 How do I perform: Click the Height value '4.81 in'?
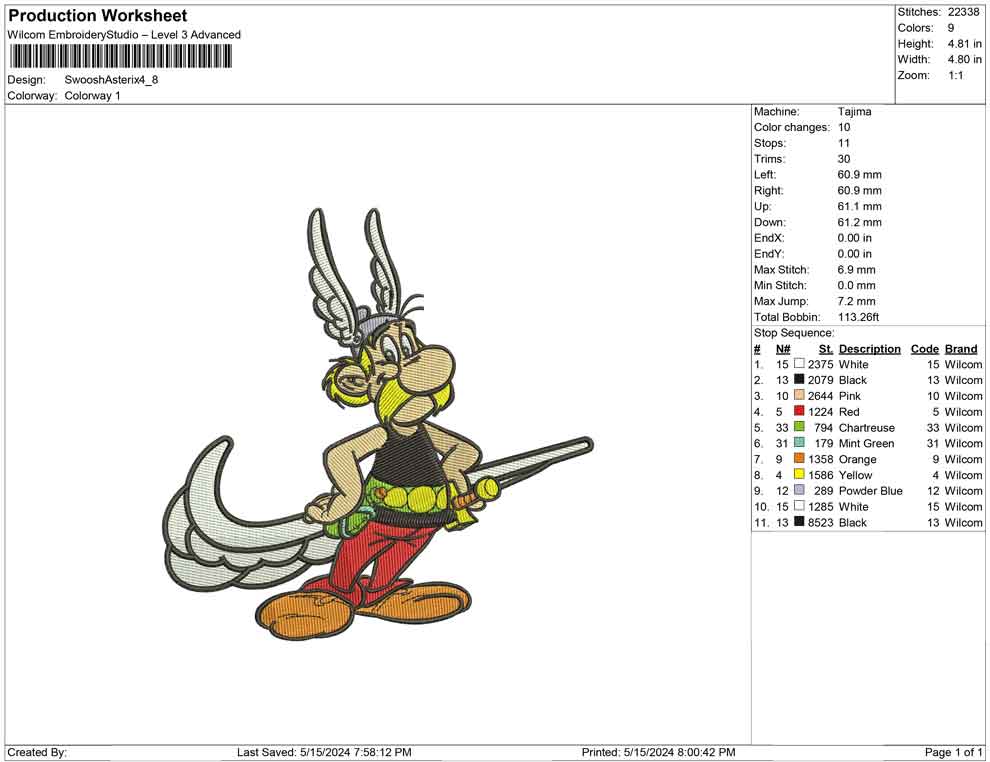click(965, 44)
